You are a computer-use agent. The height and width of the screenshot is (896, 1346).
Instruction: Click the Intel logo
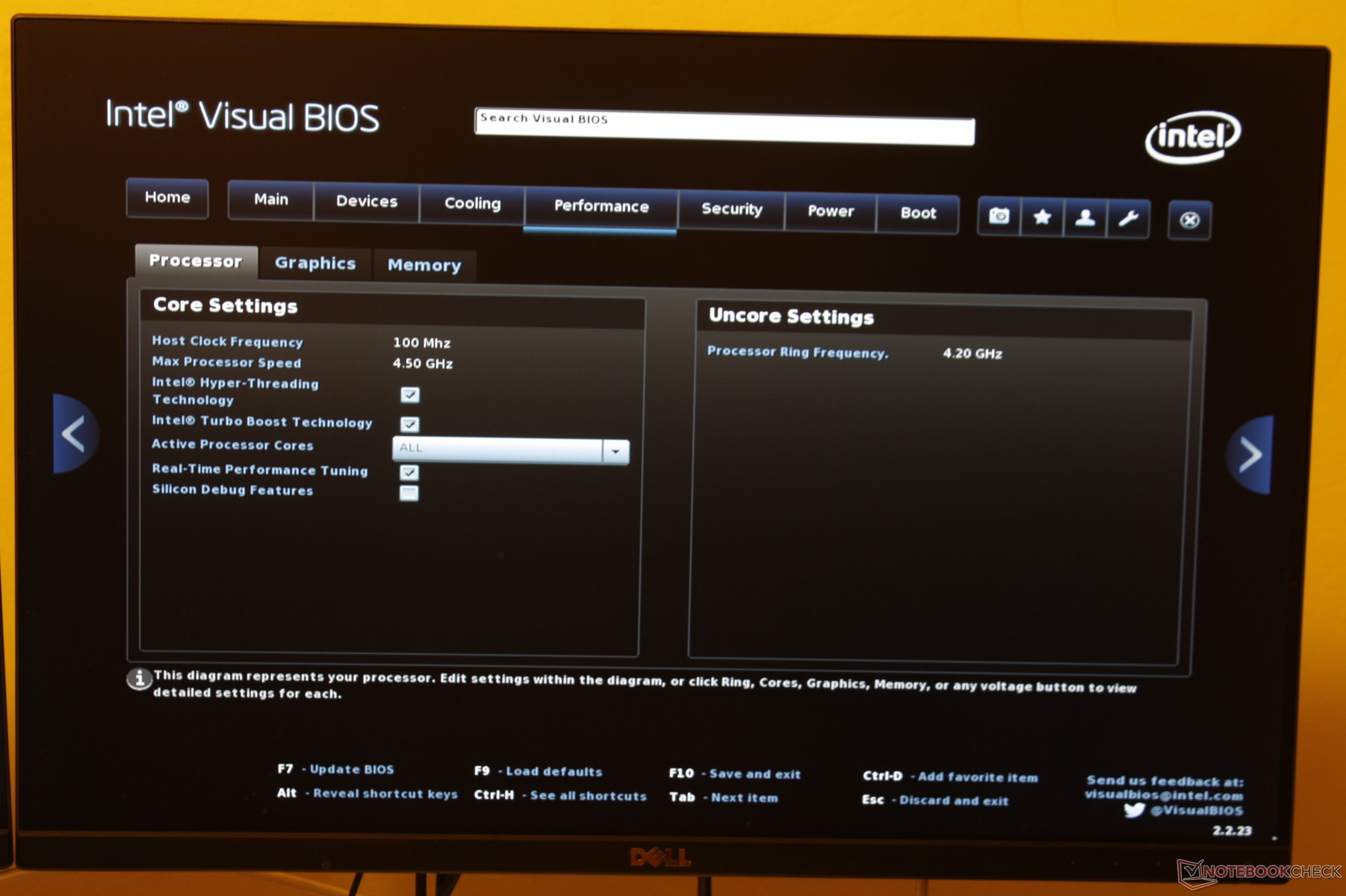point(1193,137)
